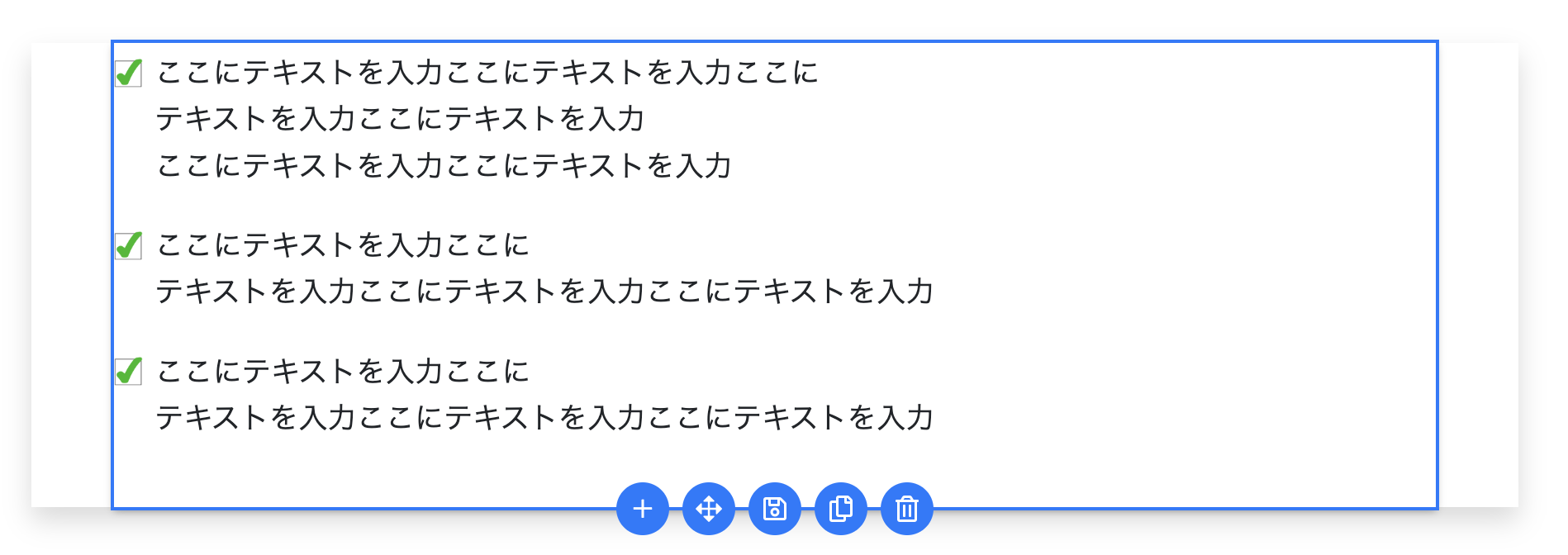Click the third text line of the first checklist item
1568x555 pixels.
[x=444, y=166]
